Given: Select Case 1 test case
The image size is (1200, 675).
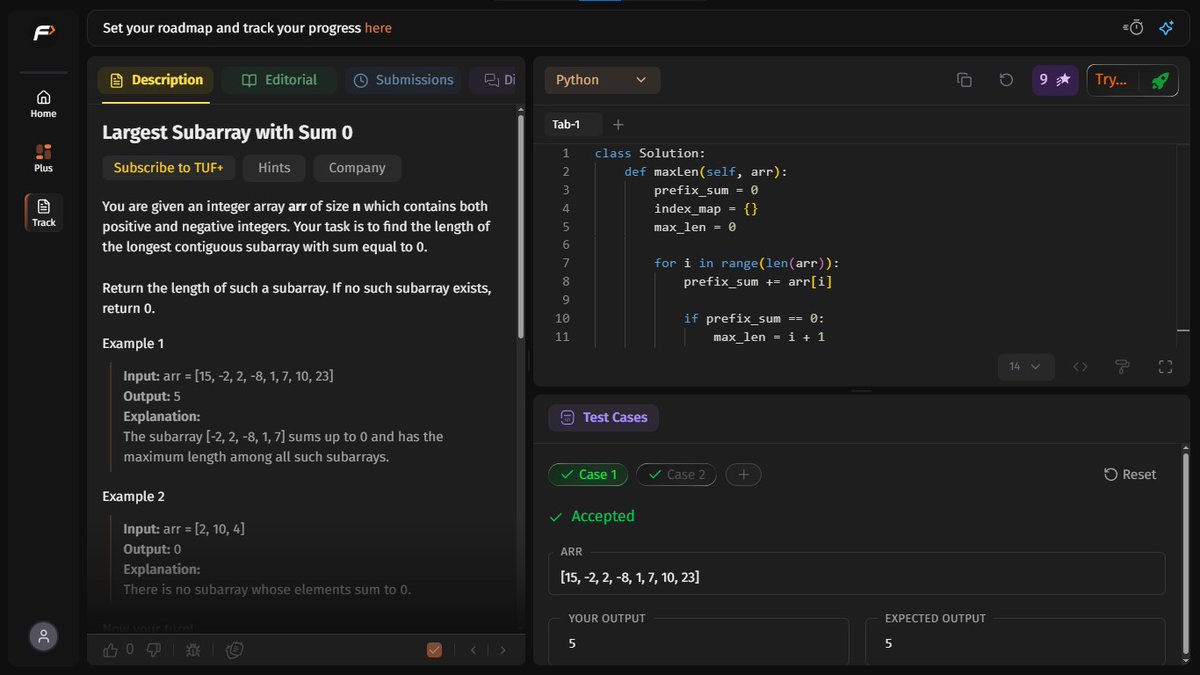Looking at the screenshot, I should tap(588, 475).
